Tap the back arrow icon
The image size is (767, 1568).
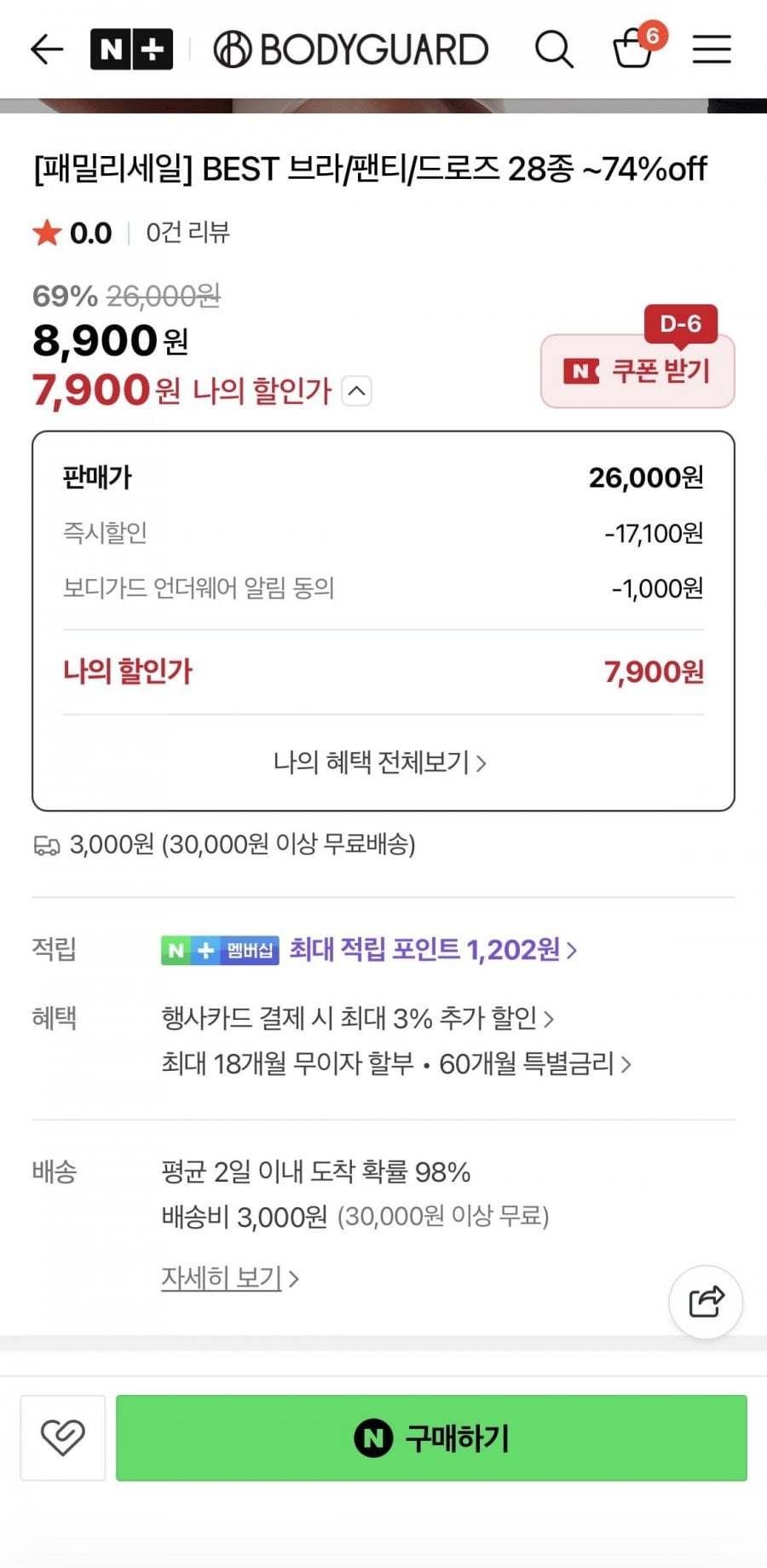[x=48, y=49]
